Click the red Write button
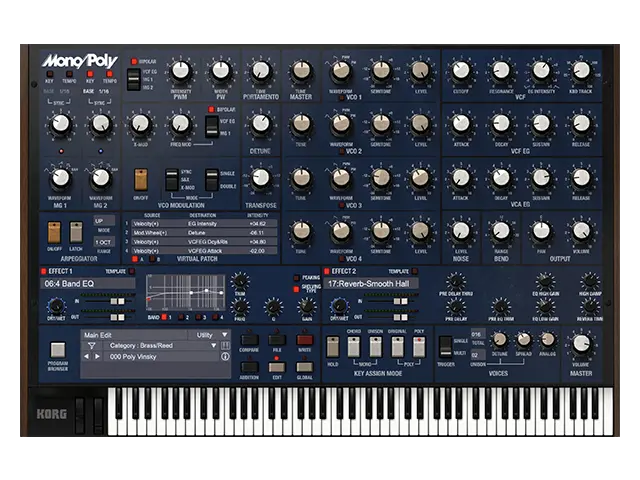Screen dimensions: 640x480 [x=304, y=340]
